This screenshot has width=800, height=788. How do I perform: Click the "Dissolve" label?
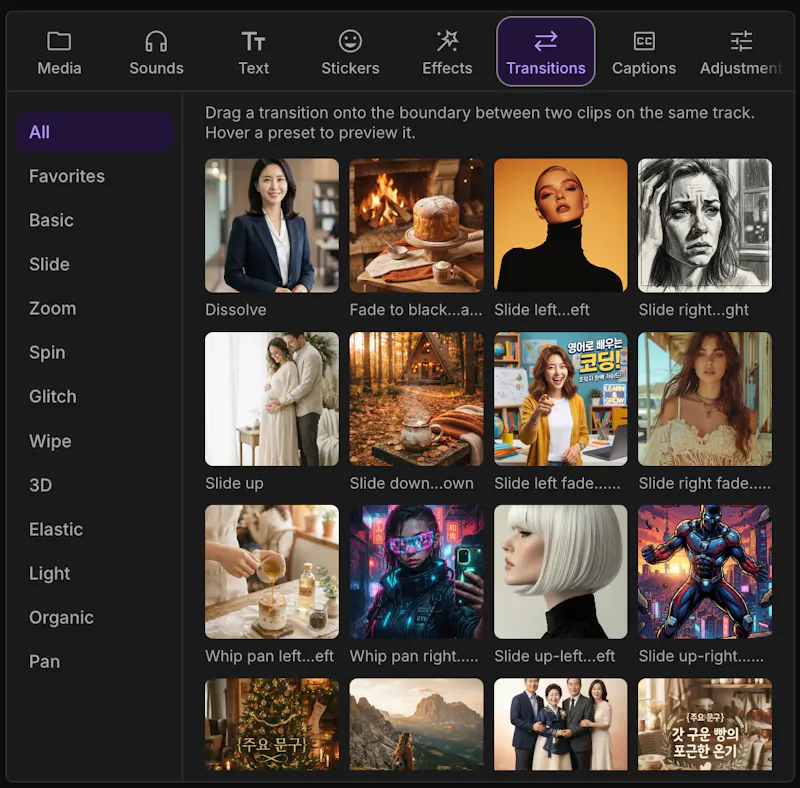pos(236,310)
